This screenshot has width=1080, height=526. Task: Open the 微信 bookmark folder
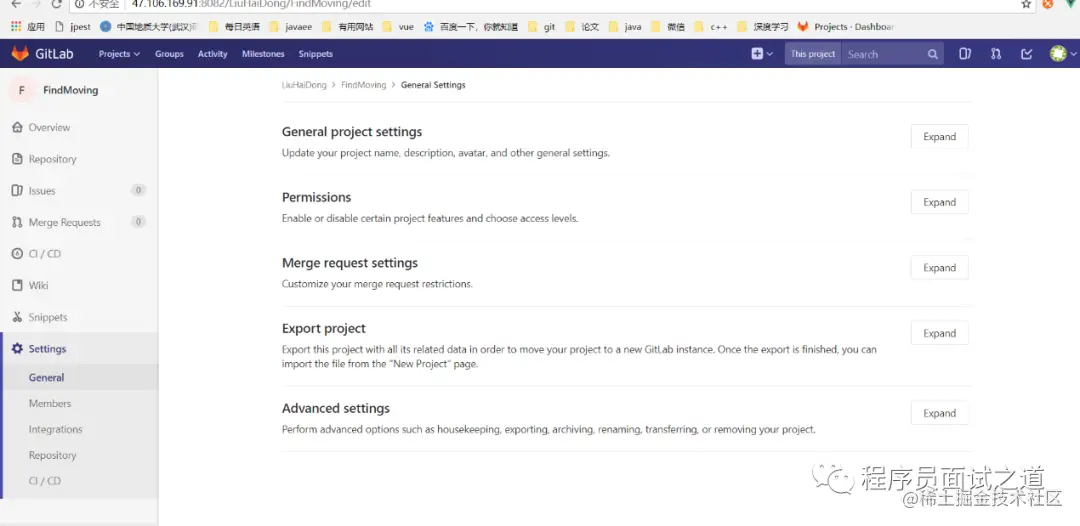point(668,27)
